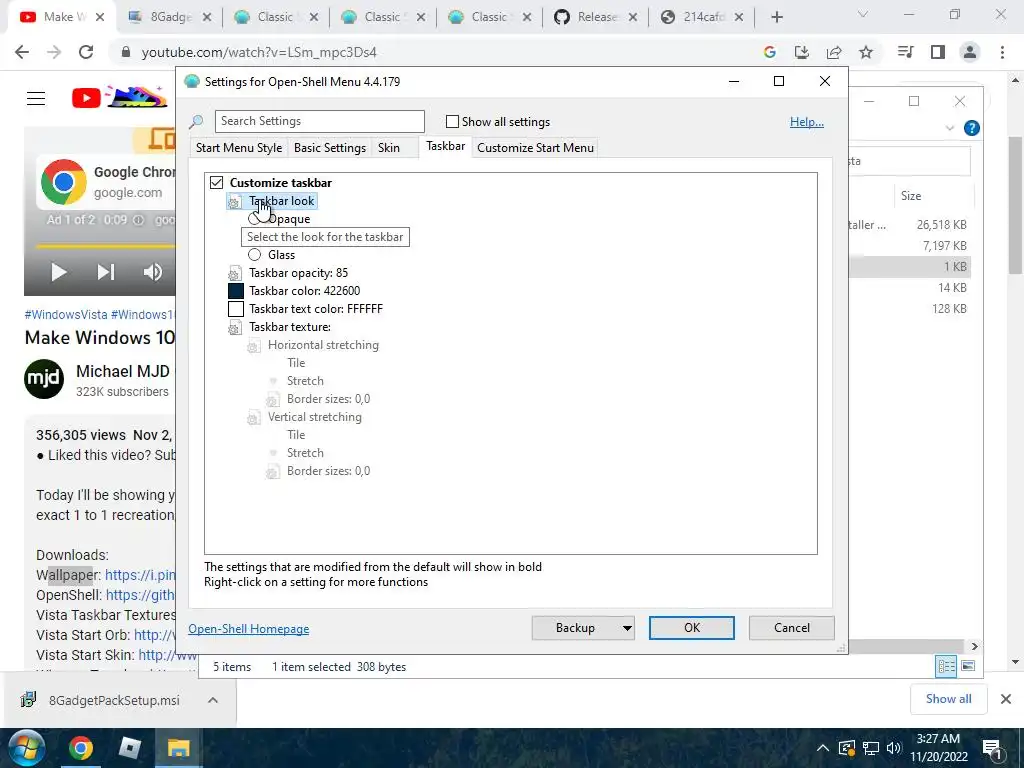Click the Roblox taskbar icon
The image size is (1024, 768).
[x=129, y=748]
